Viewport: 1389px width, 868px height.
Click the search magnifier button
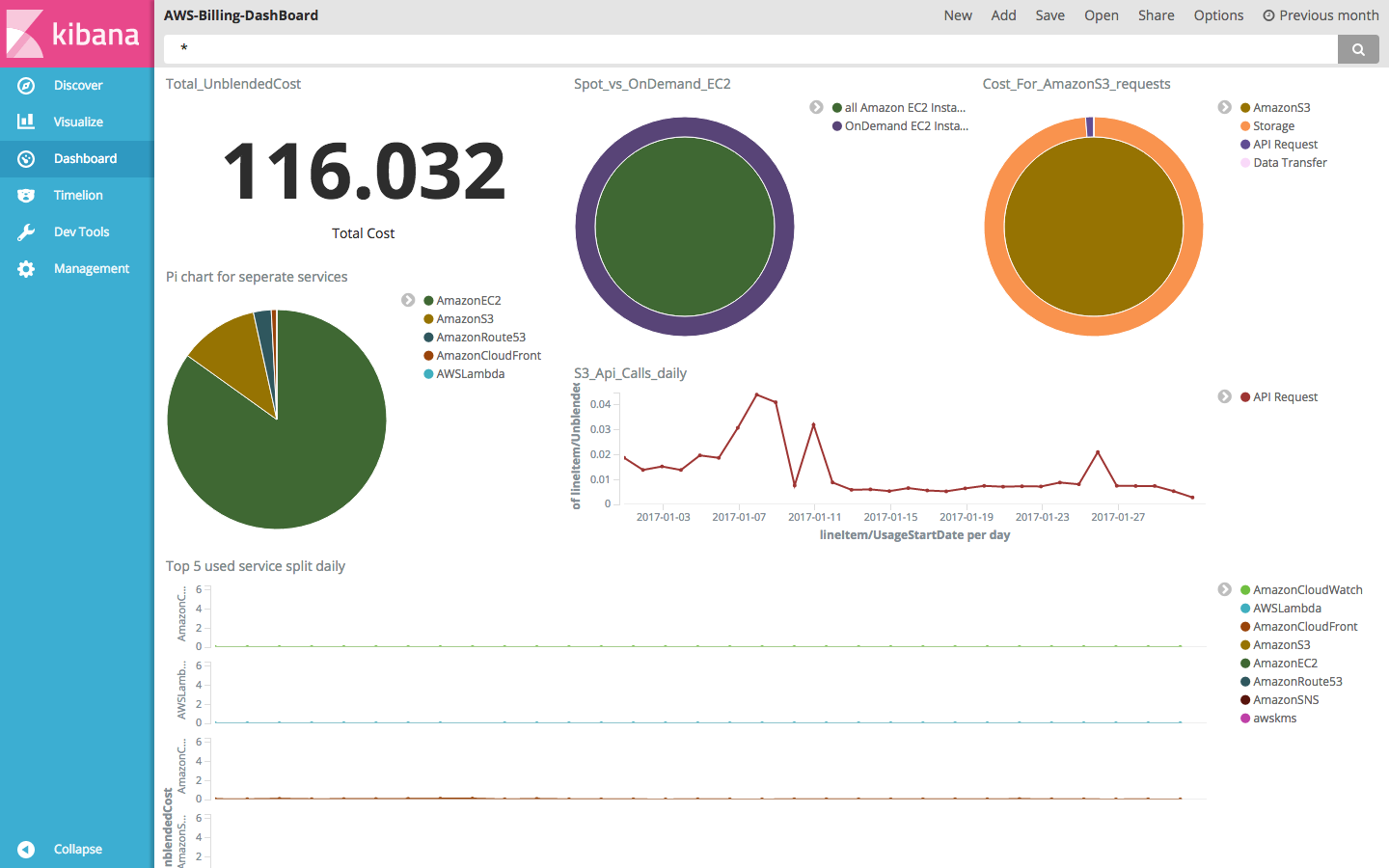[1358, 49]
